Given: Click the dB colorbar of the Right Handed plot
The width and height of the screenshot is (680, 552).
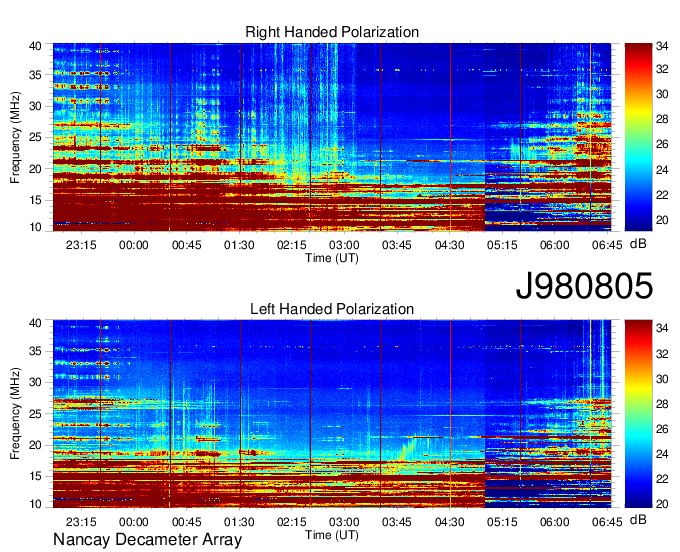Looking at the screenshot, I should (638, 137).
